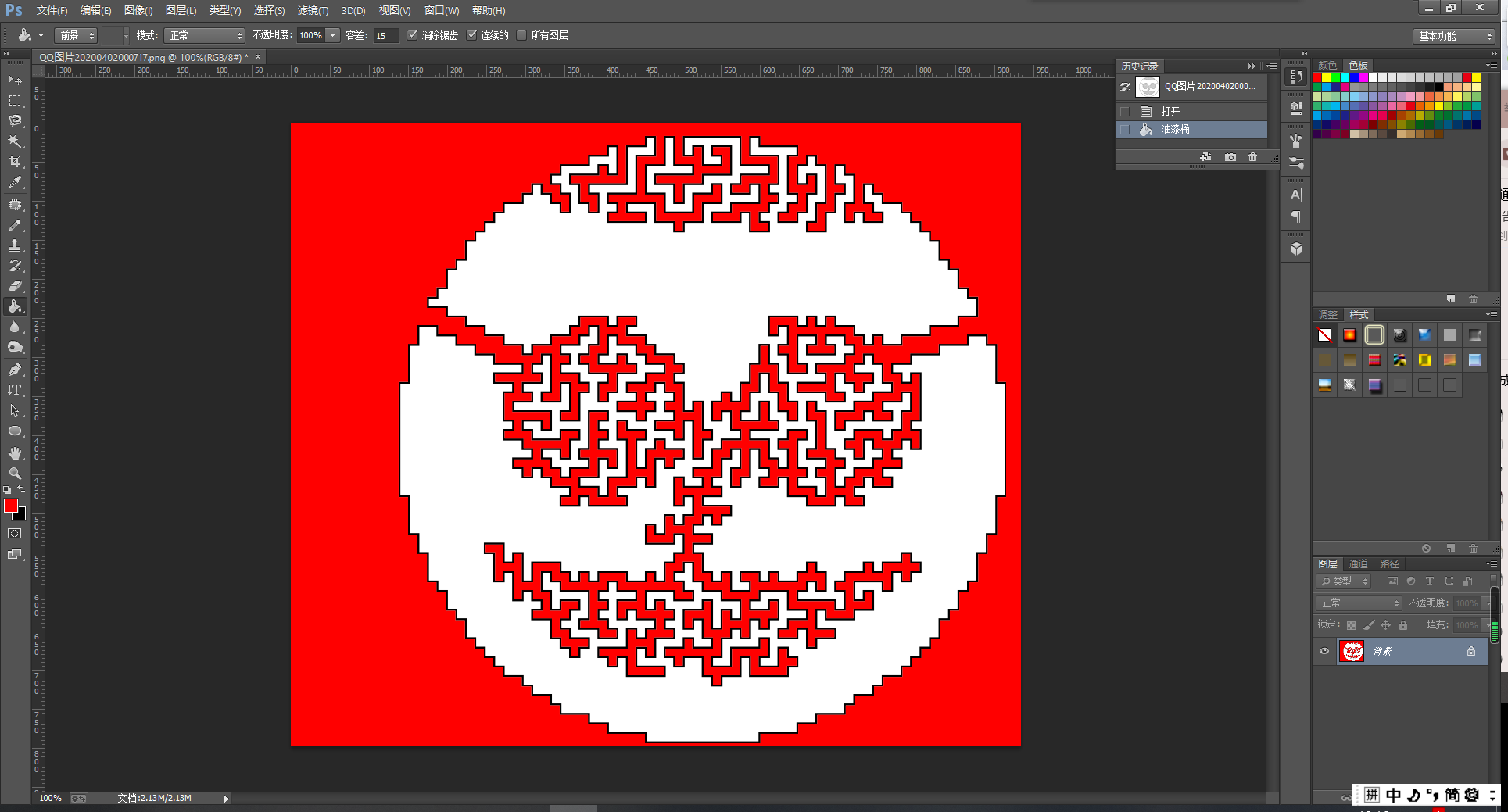
Task: Toggle anti-alias (消除锯齿) checkbox
Action: click(x=413, y=35)
